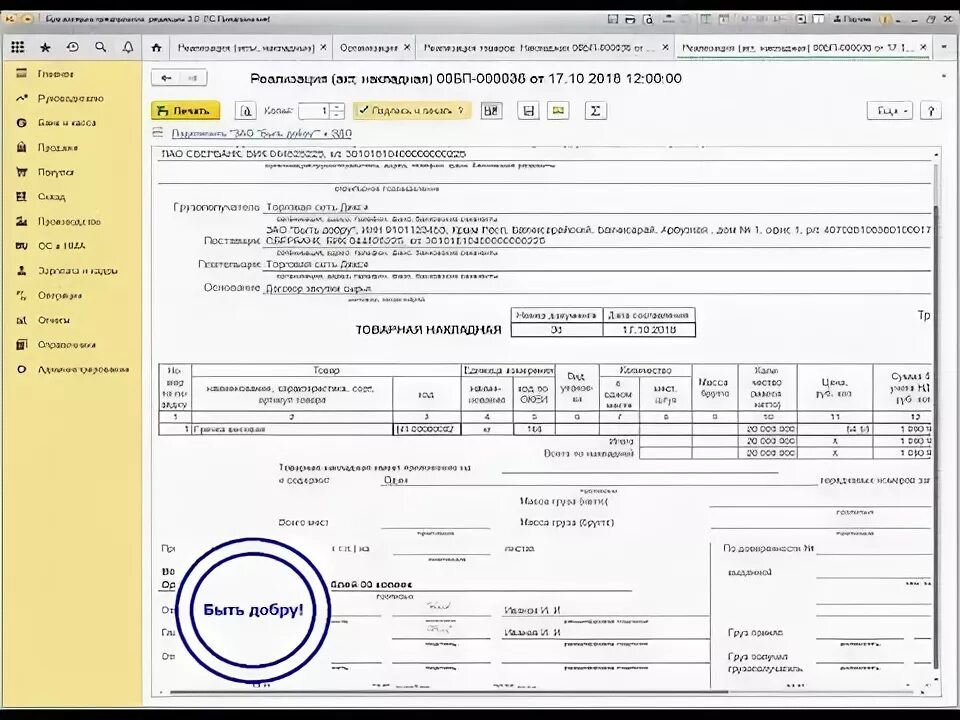Switch to the Организации tab
The image size is (960, 720).
click(369, 47)
